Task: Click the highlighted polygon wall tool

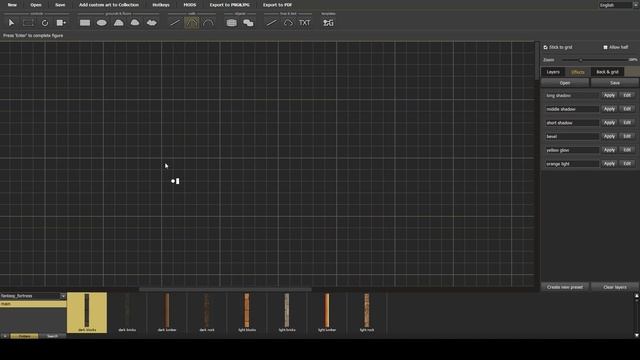Action: pyautogui.click(x=191, y=23)
